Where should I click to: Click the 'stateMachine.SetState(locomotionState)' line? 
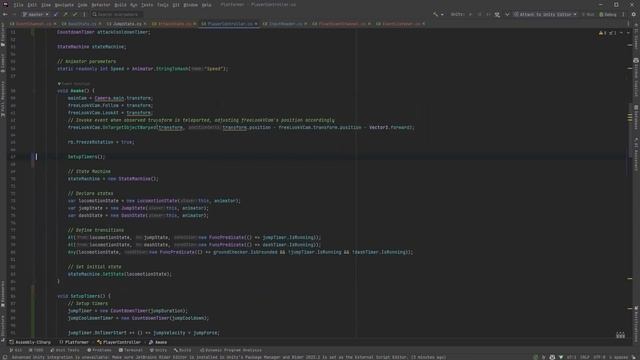pos(120,274)
